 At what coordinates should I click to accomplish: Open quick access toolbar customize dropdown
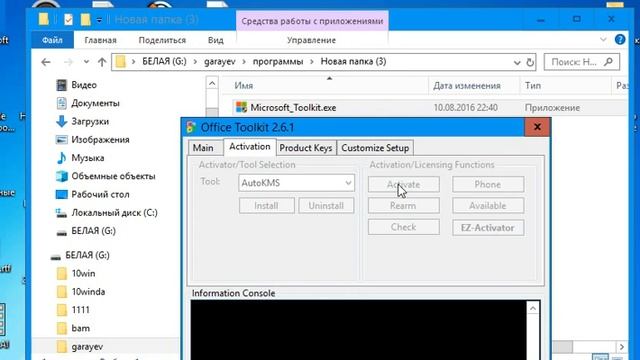coord(99,20)
